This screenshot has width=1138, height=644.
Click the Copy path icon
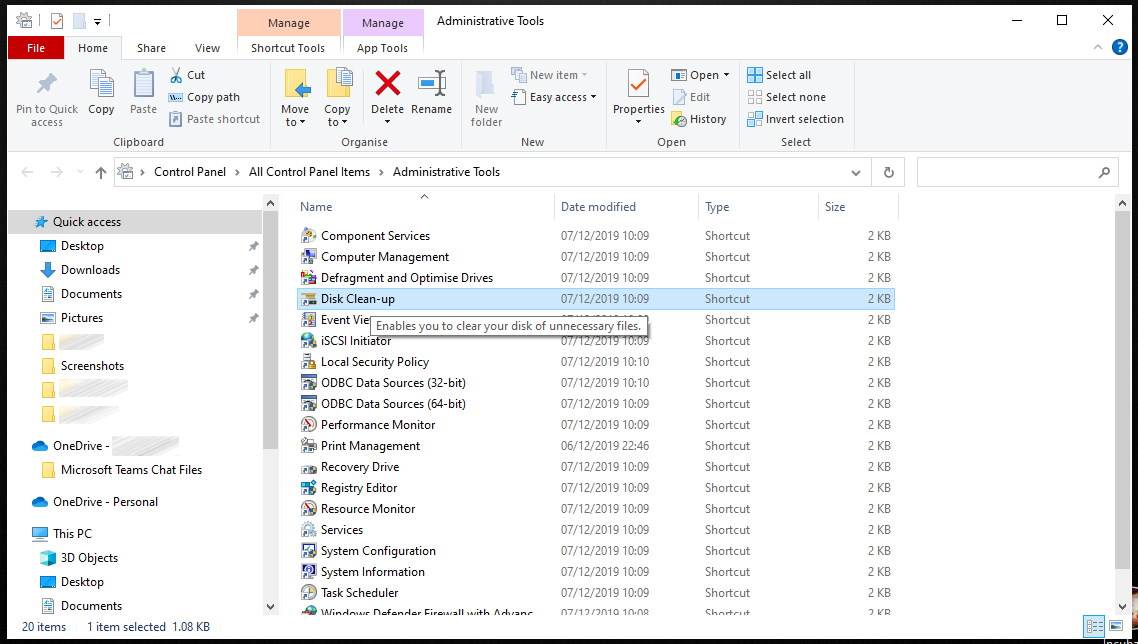(x=177, y=97)
